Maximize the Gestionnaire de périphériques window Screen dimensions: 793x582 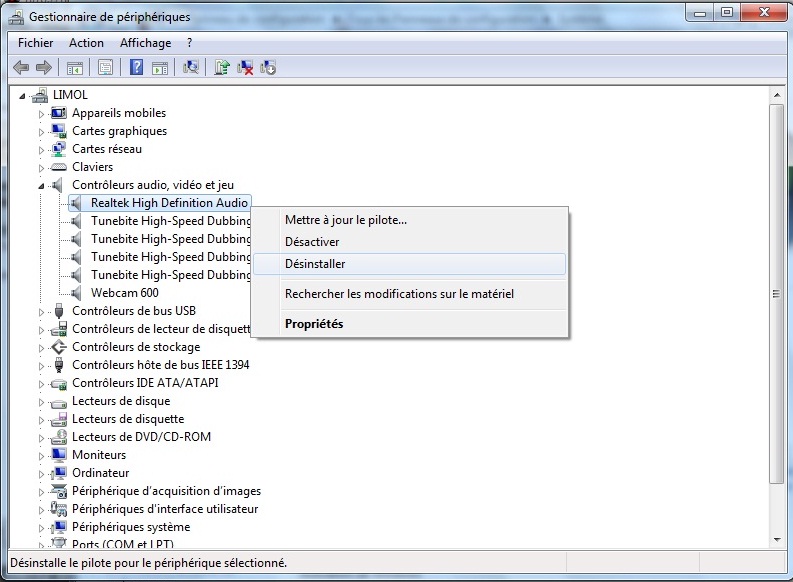(727, 13)
